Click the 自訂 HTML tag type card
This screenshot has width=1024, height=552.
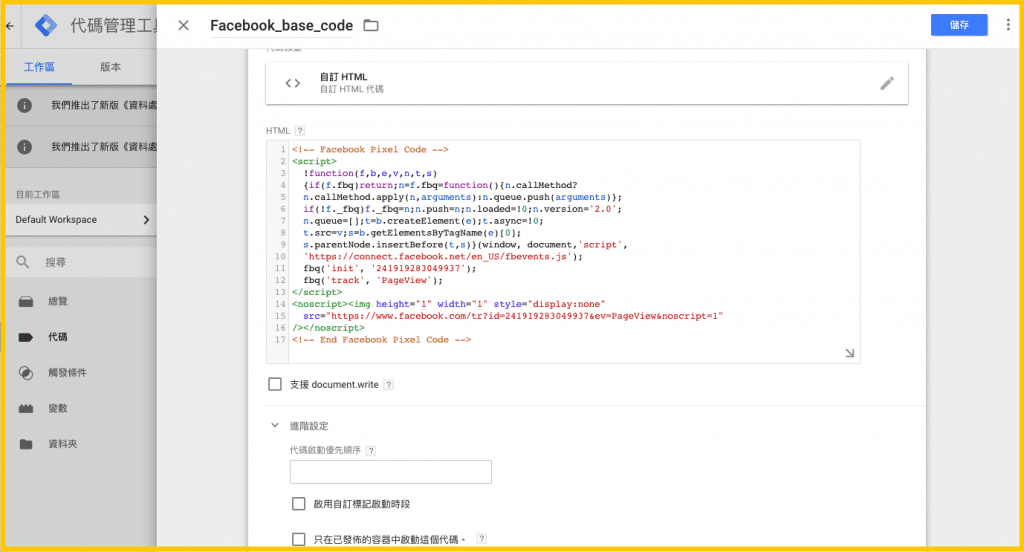(x=586, y=83)
